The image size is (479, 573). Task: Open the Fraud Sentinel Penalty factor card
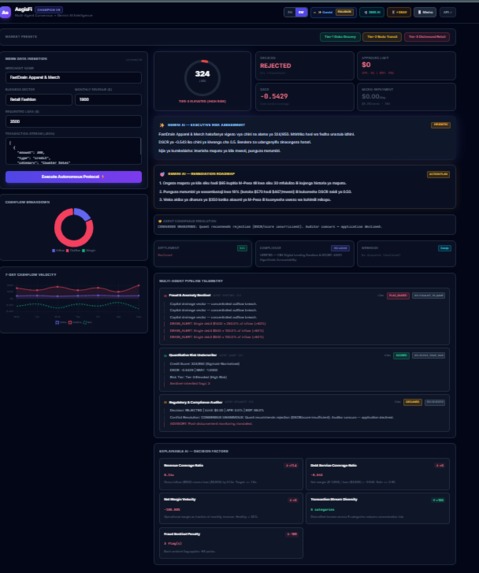[x=231, y=543]
